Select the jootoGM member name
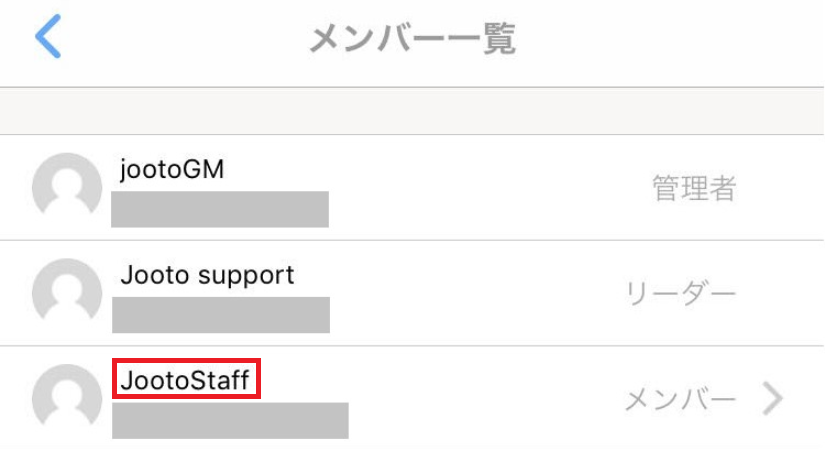Screen dimensions: 825x449 click(x=172, y=170)
